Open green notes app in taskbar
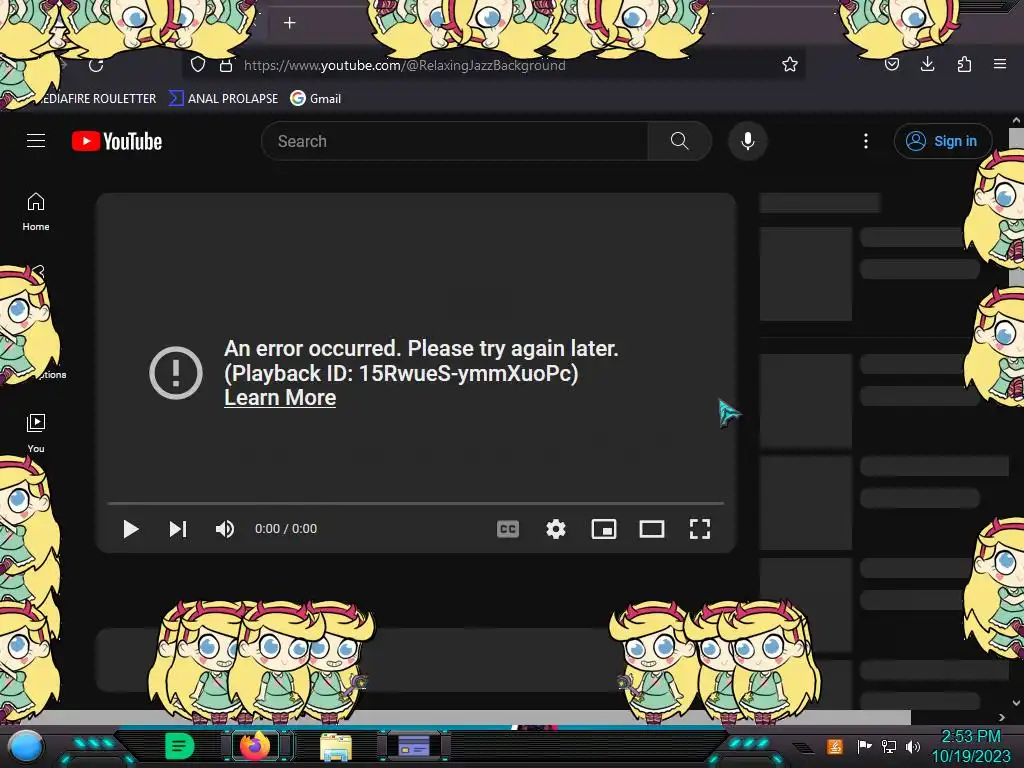The image size is (1024, 768). point(179,746)
